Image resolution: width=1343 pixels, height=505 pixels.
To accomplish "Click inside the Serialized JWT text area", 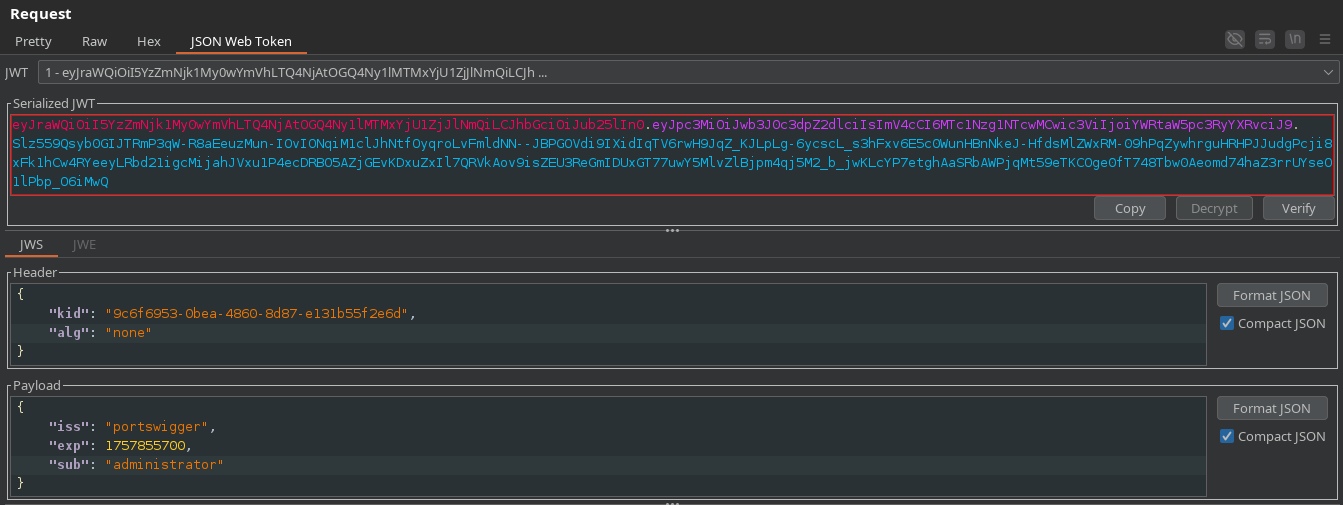I will tap(670, 155).
